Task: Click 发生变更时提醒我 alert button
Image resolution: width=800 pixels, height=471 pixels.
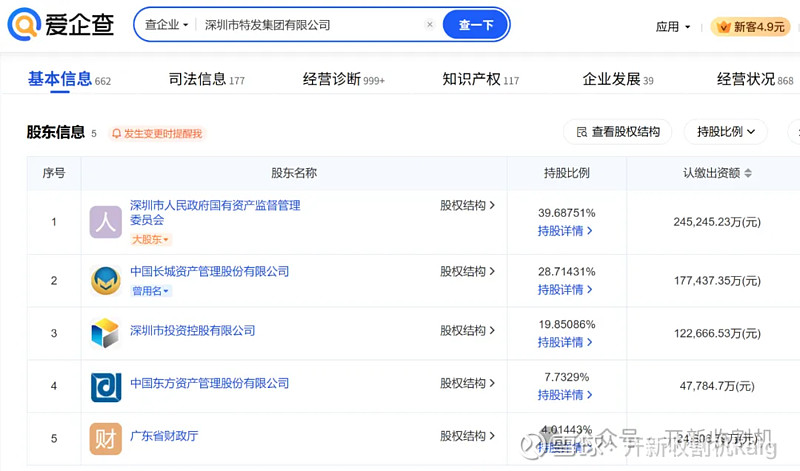Action: coord(157,134)
